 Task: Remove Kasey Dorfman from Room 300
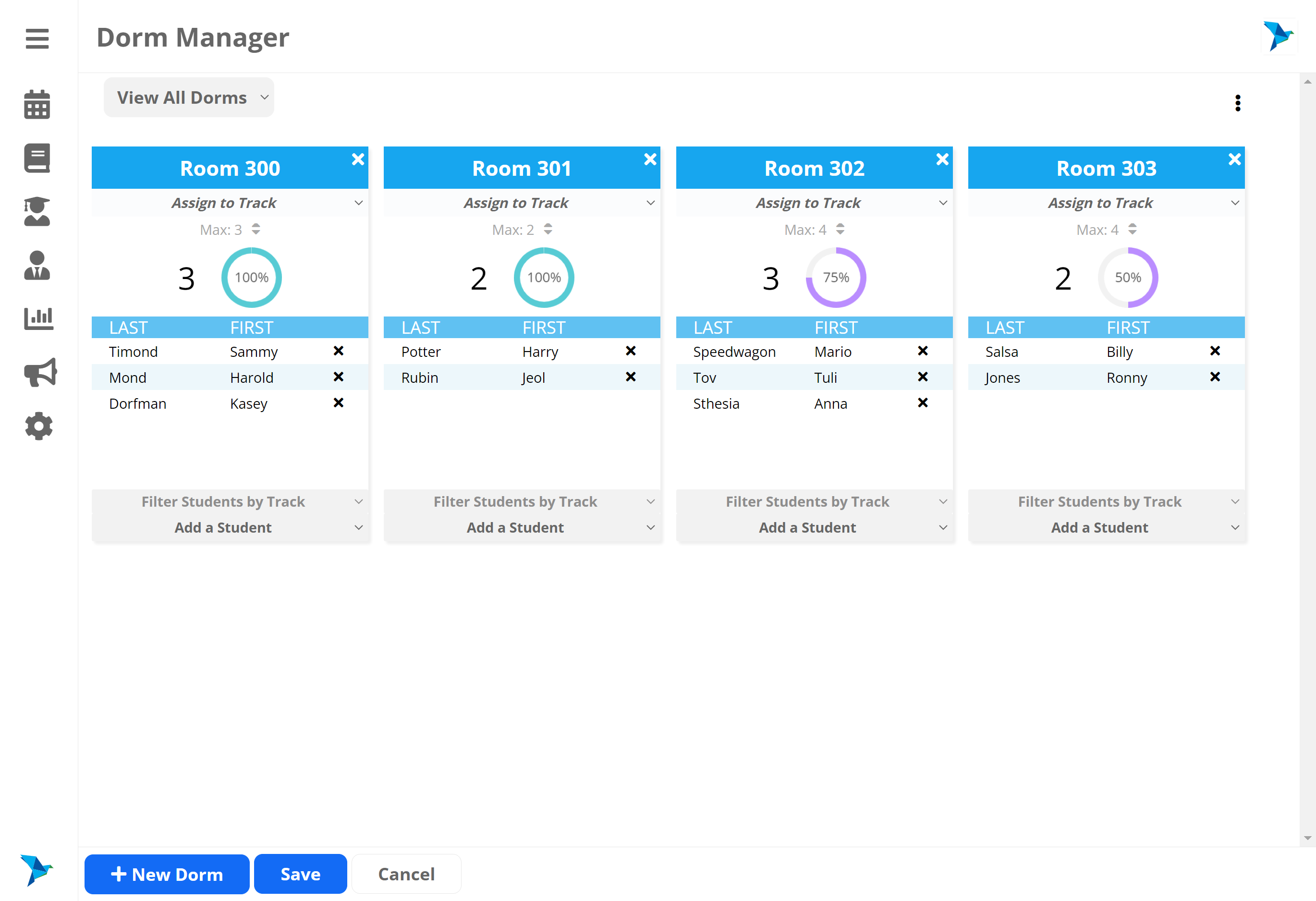coord(338,402)
